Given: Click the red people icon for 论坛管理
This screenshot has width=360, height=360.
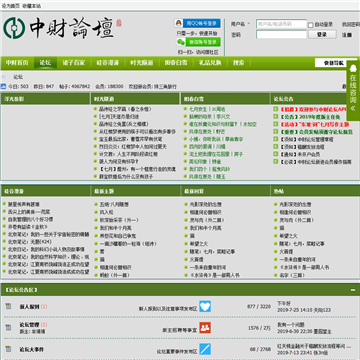Looking at the screenshot, I should click(x=205, y=328).
